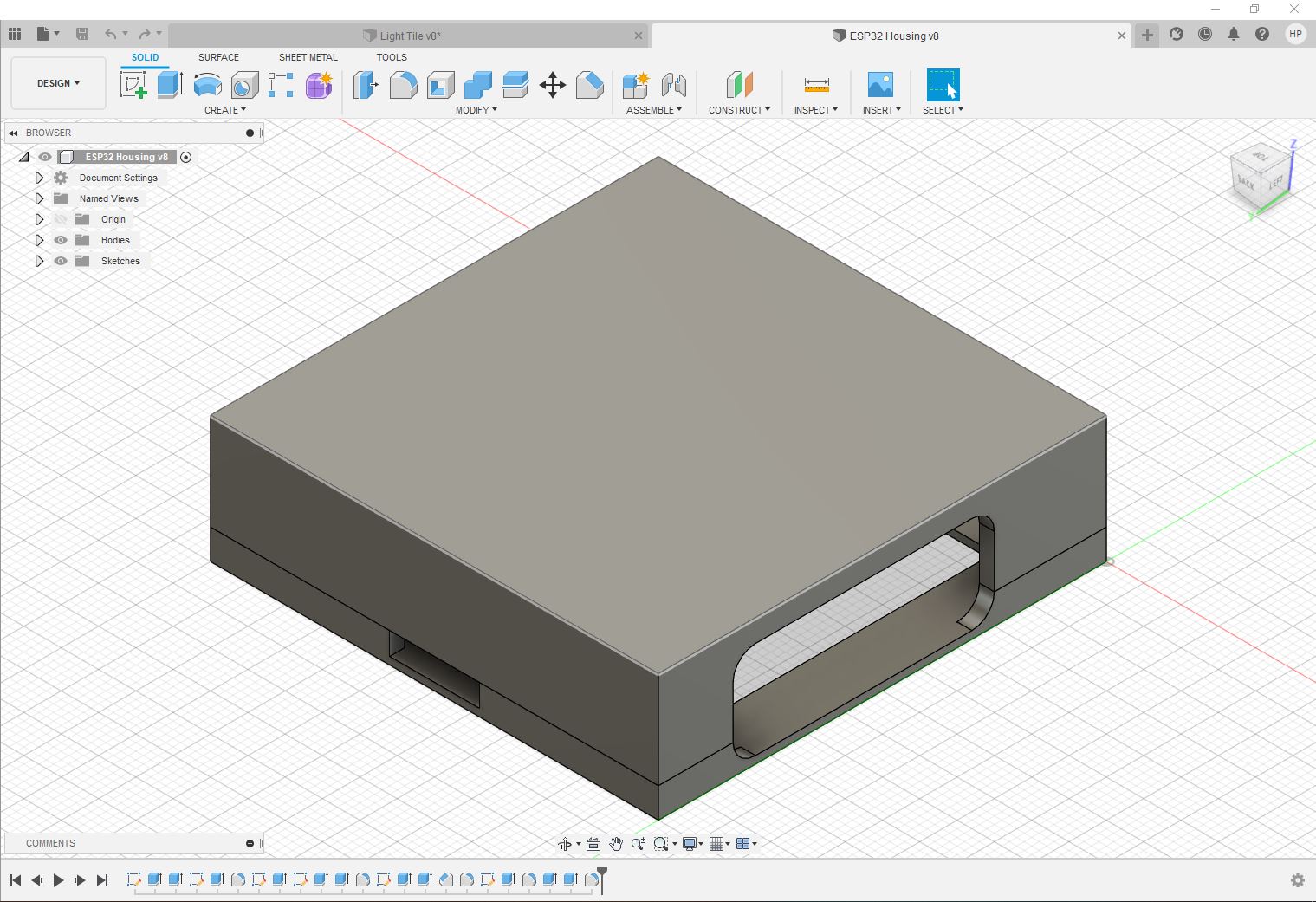Collapse the browser with the double-arrow button

(x=14, y=133)
